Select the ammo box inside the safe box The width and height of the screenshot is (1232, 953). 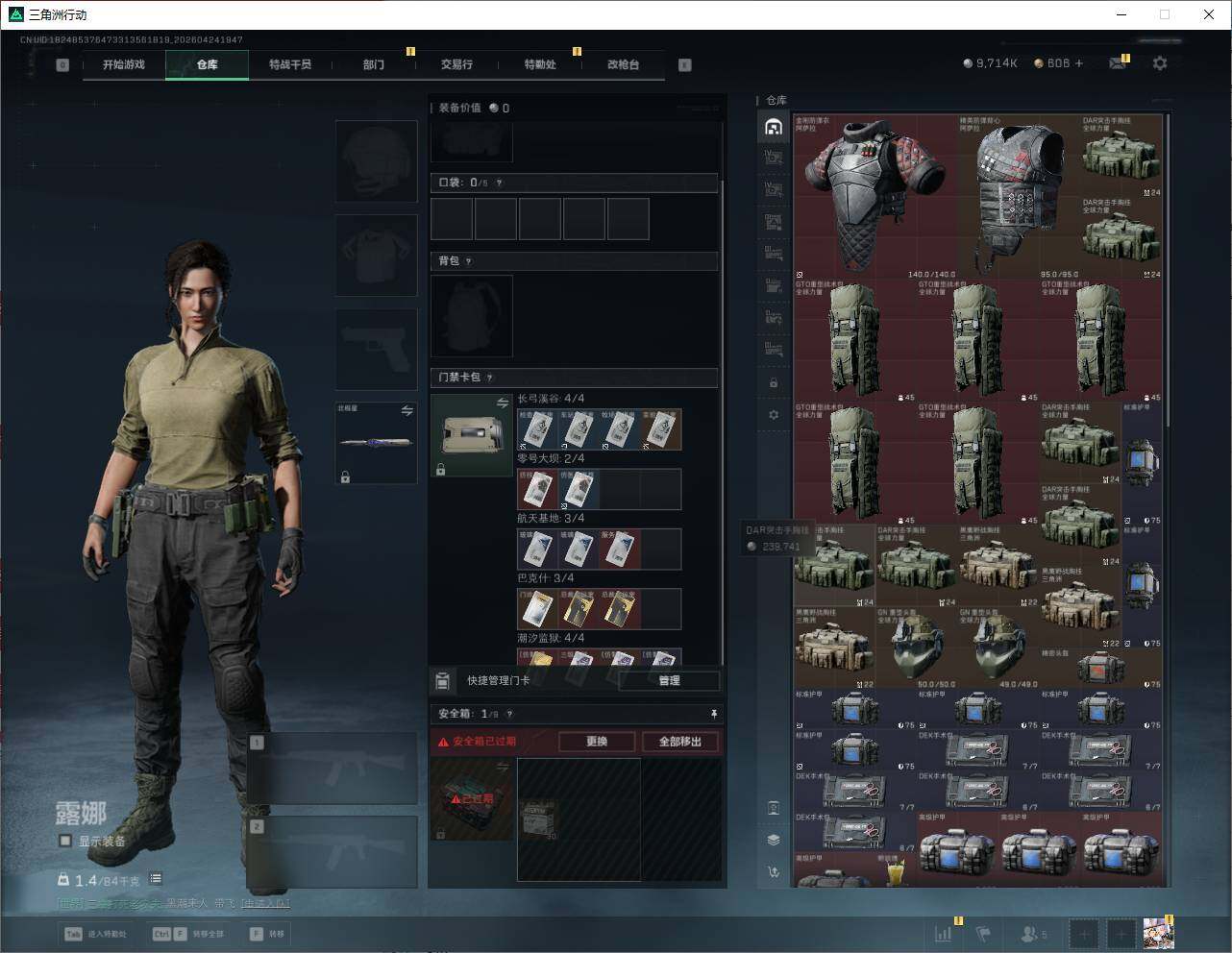(x=538, y=820)
